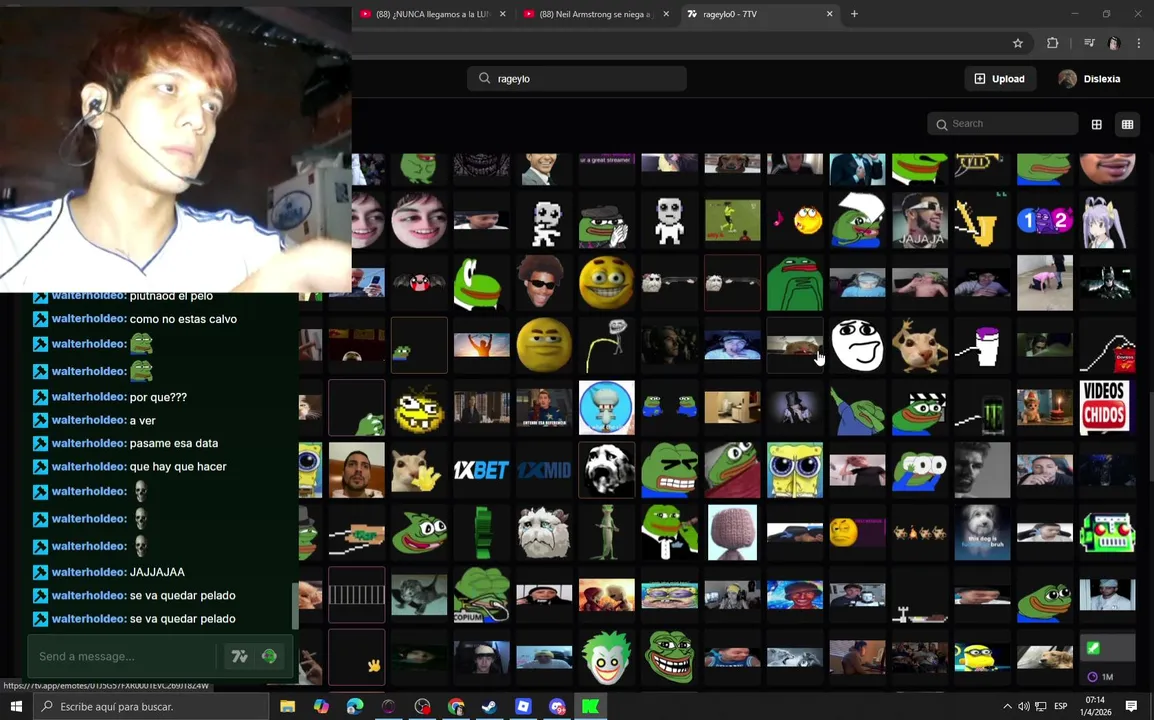1154x720 pixels.
Task: Open Chrome media controls icon
Action: [1089, 43]
